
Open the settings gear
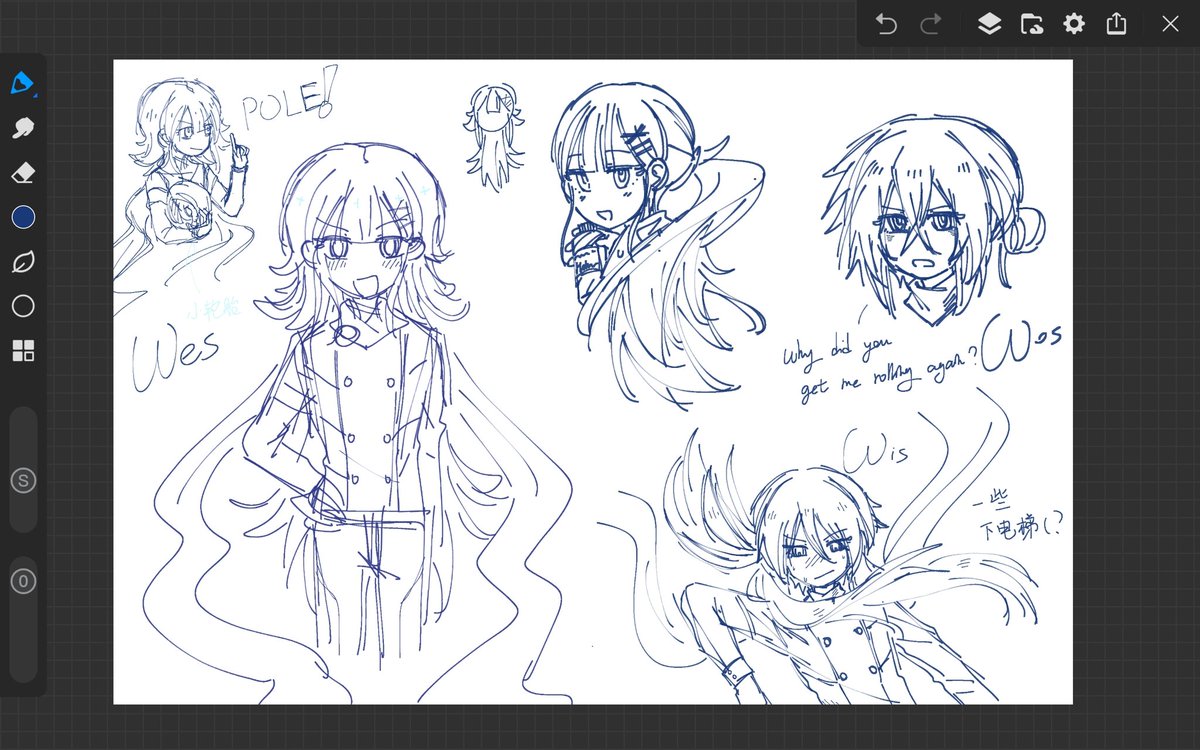coord(1074,24)
